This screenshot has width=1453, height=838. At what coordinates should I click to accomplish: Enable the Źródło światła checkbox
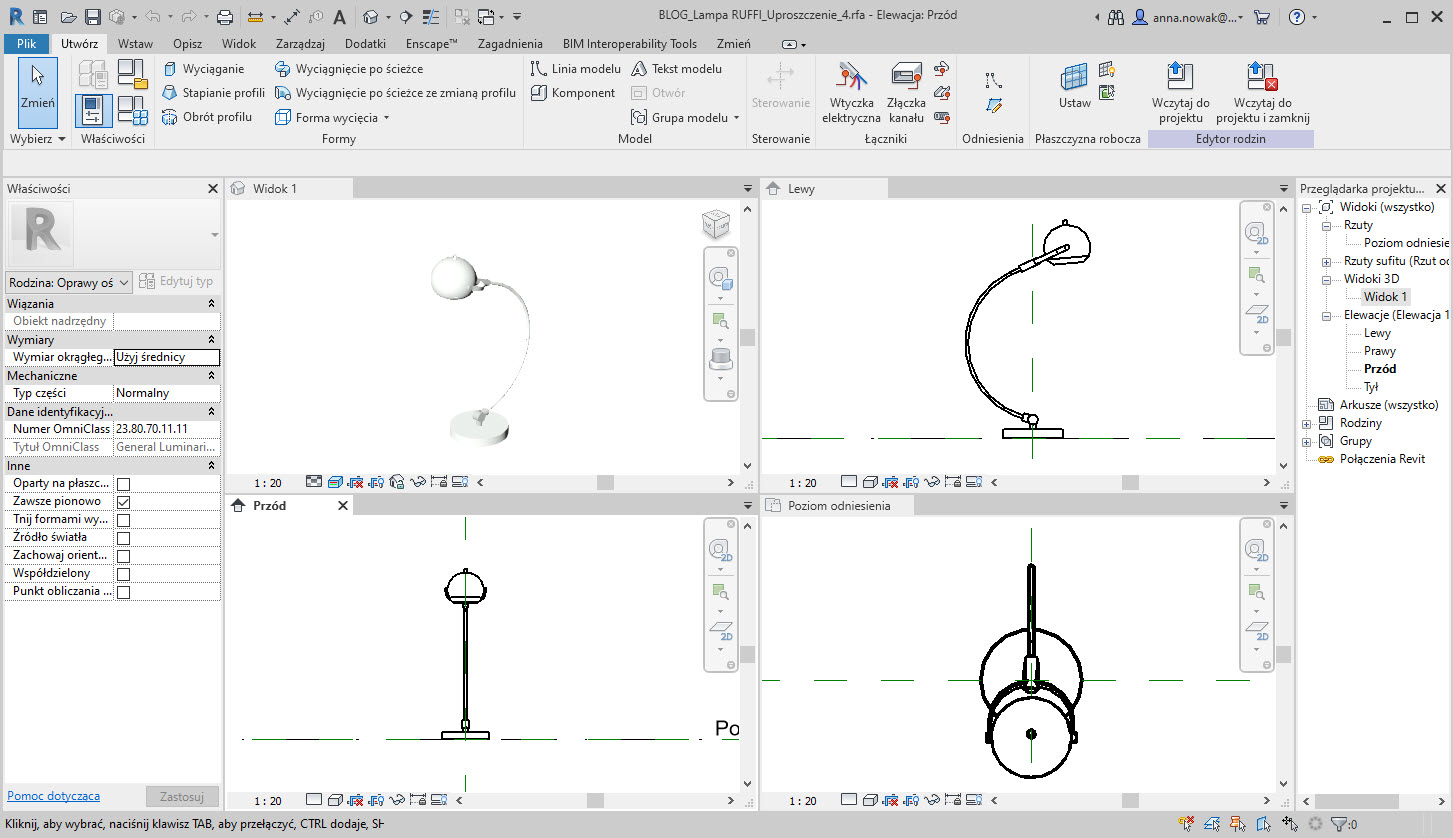tap(124, 538)
